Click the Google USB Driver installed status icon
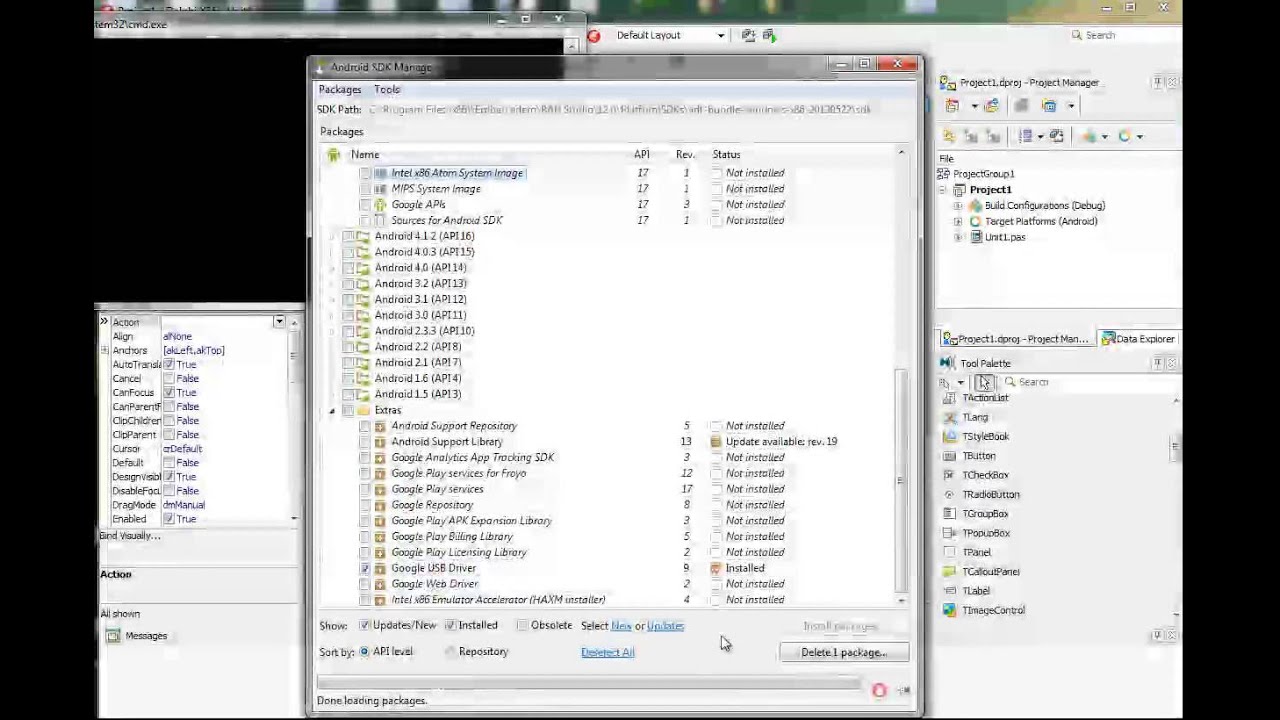The width and height of the screenshot is (1280, 720). coord(716,568)
